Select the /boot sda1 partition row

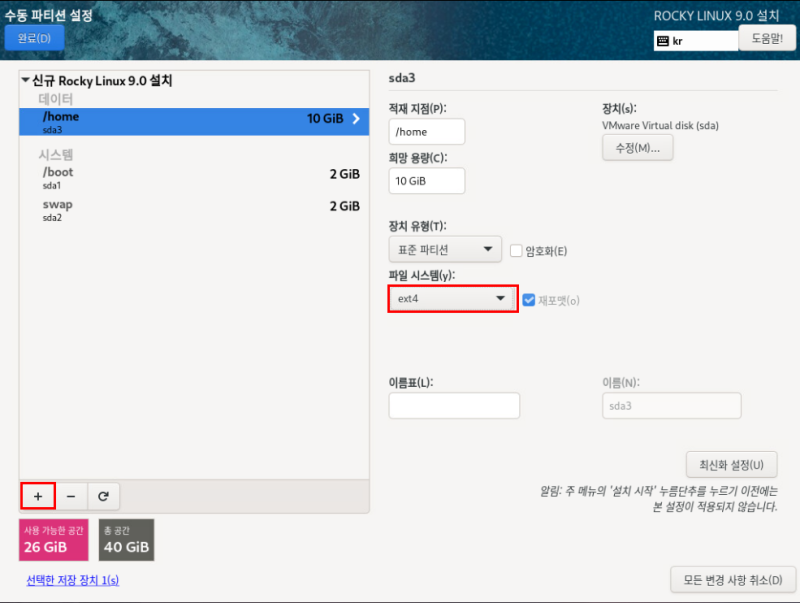tap(194, 177)
